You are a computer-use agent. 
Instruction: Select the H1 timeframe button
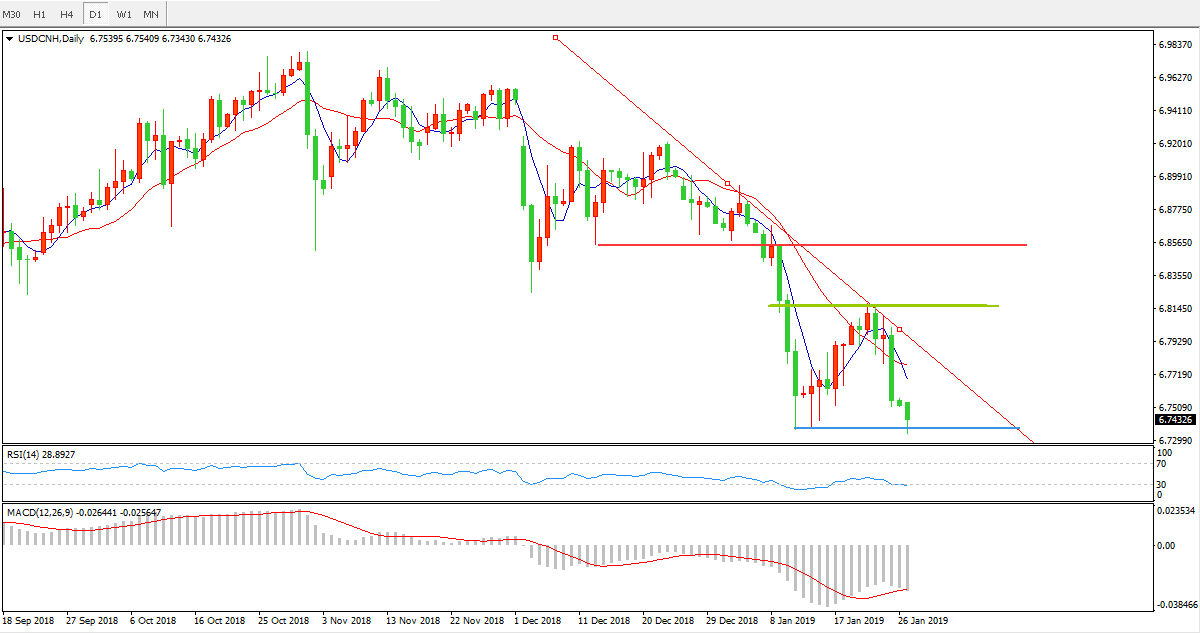click(40, 14)
